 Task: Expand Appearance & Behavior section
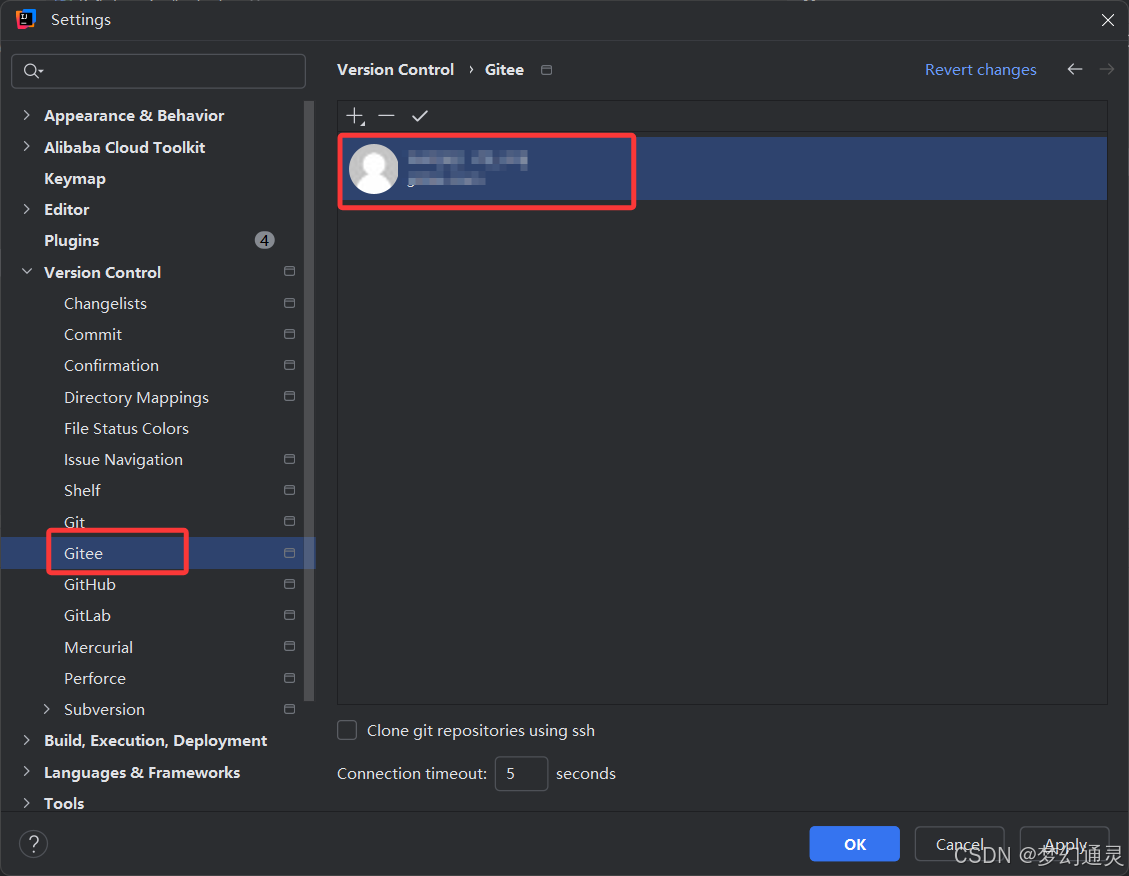tap(27, 115)
